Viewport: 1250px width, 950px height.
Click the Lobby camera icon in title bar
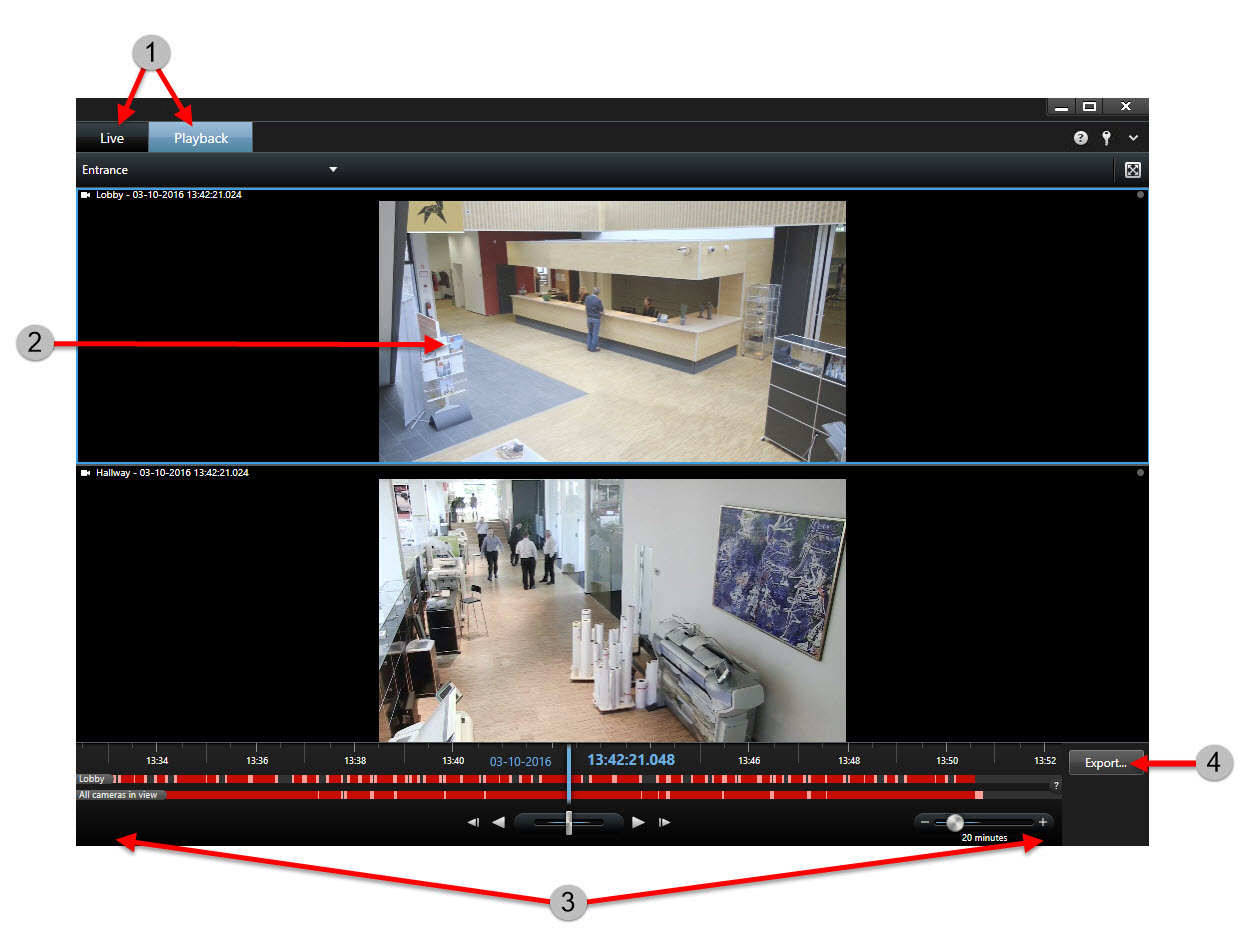pos(86,195)
